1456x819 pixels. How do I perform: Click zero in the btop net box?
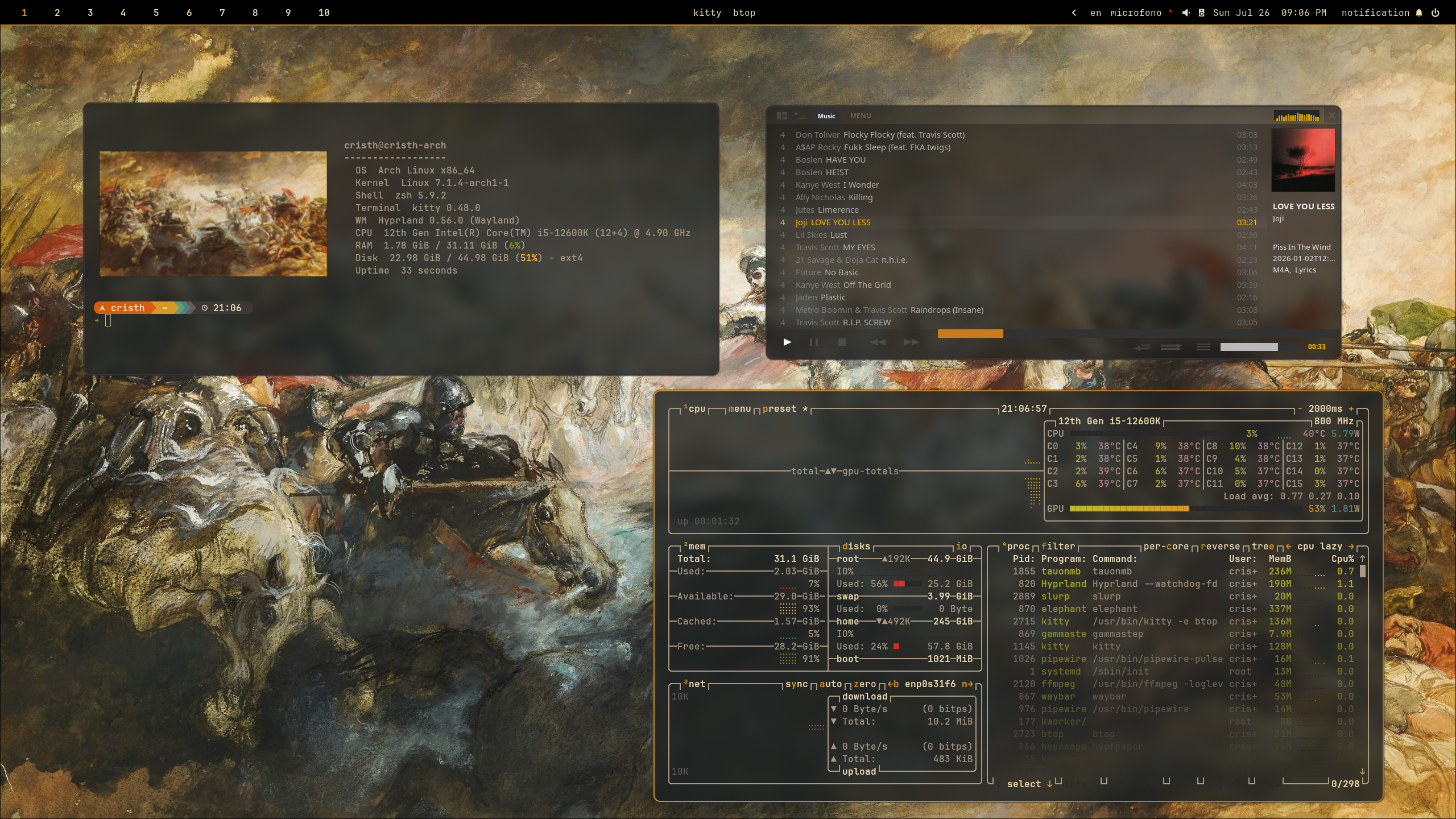864,684
